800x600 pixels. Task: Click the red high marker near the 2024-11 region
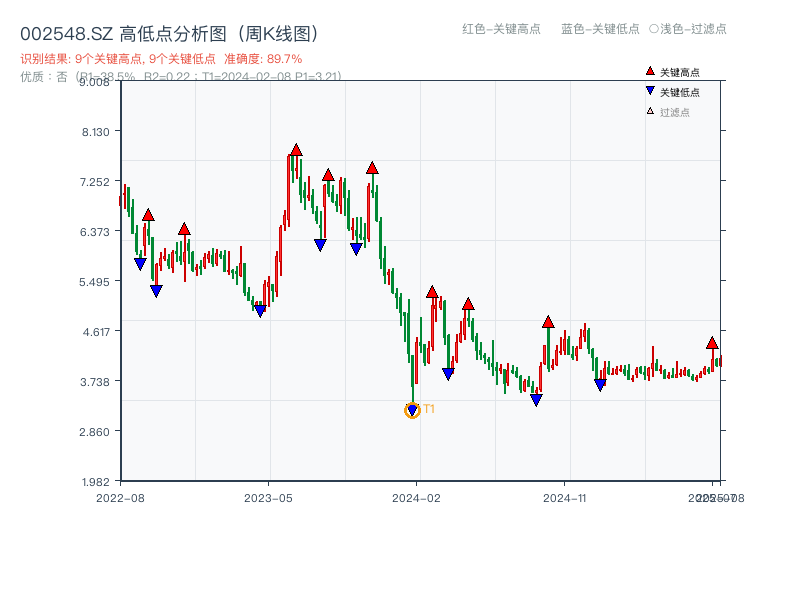[x=547, y=322]
